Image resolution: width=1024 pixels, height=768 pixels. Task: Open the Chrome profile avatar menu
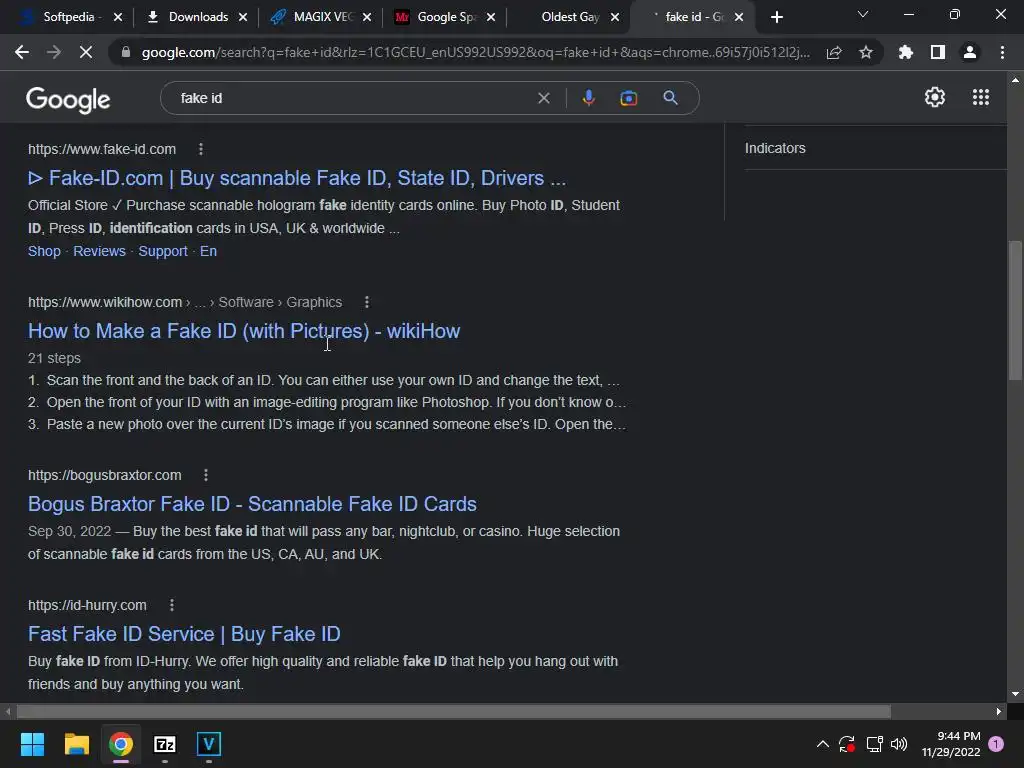point(970,52)
